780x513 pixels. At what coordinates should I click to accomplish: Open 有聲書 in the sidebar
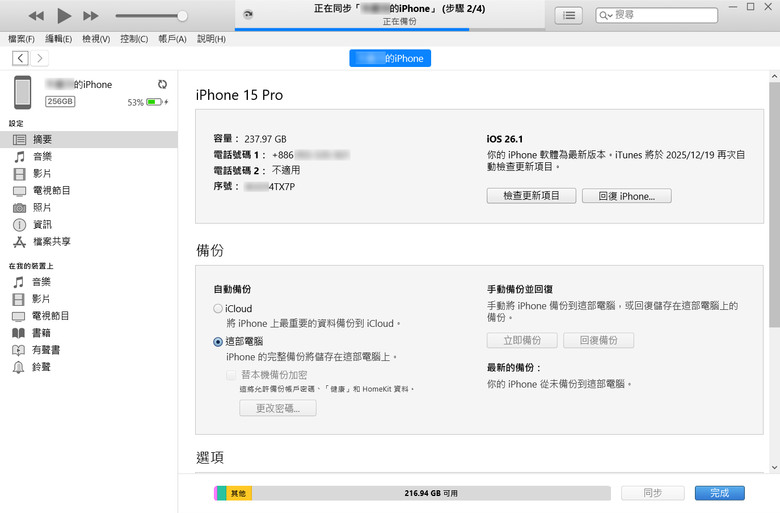point(89,350)
